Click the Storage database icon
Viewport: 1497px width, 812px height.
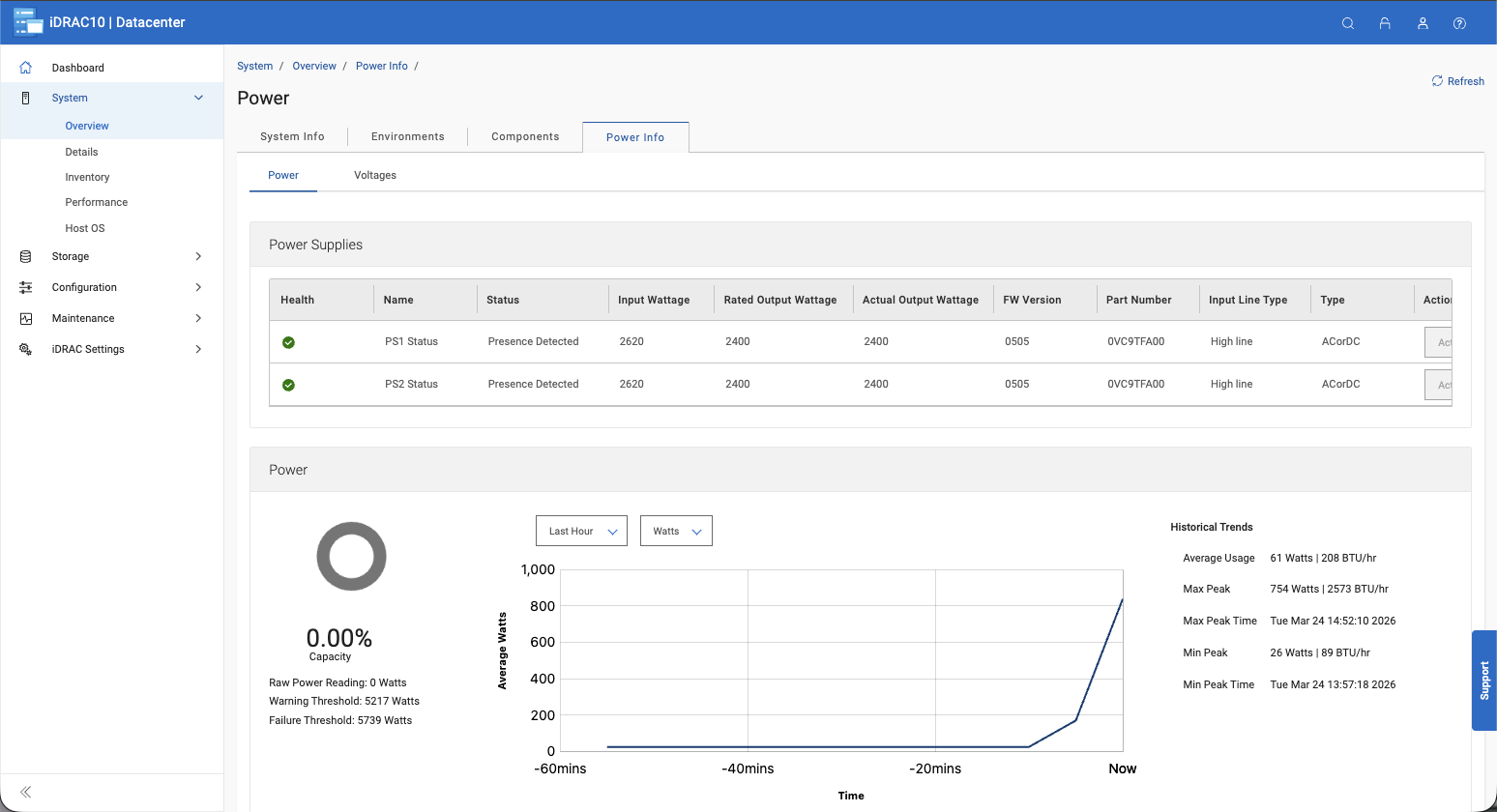point(26,256)
